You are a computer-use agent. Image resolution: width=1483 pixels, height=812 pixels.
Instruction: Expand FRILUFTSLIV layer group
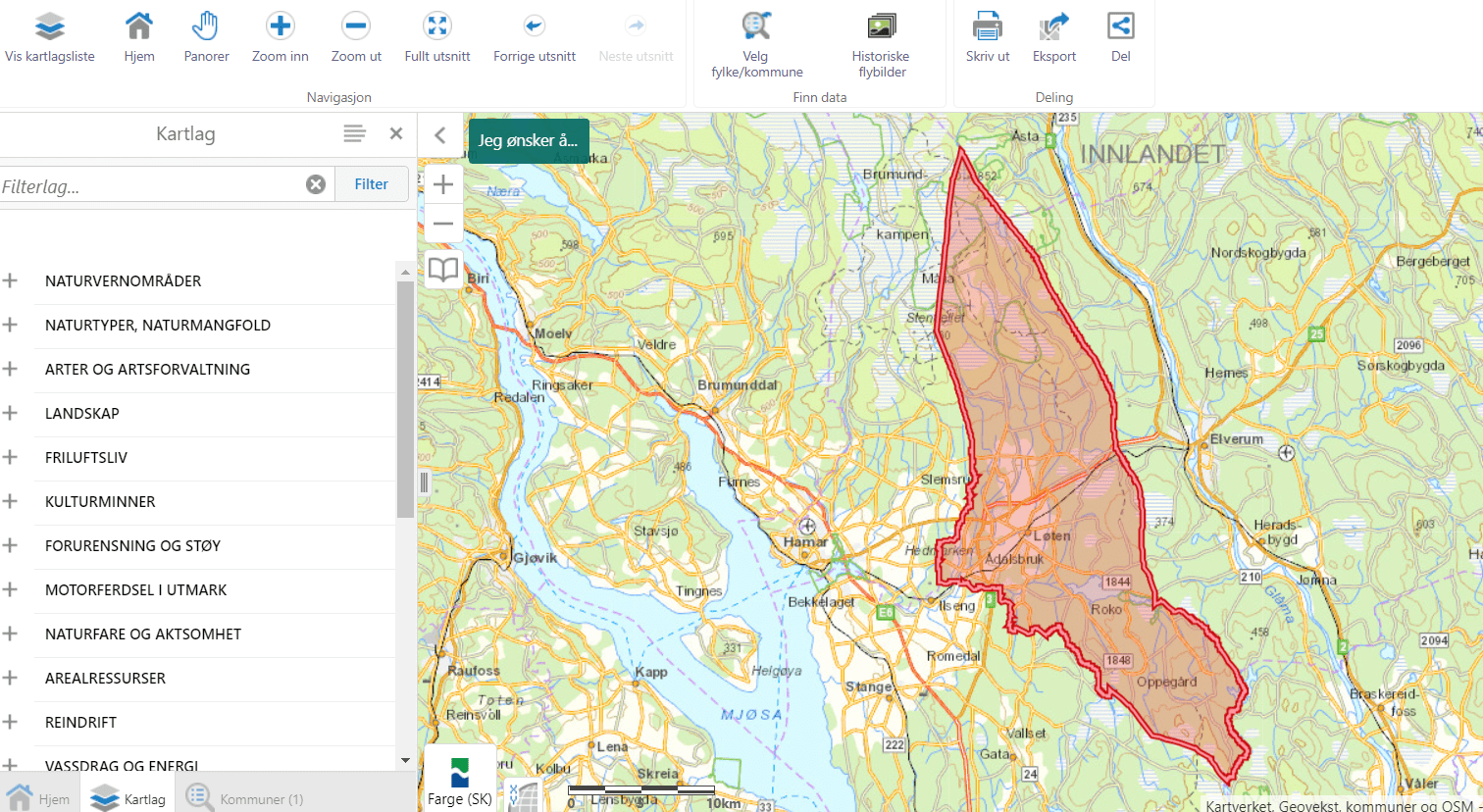(x=11, y=457)
